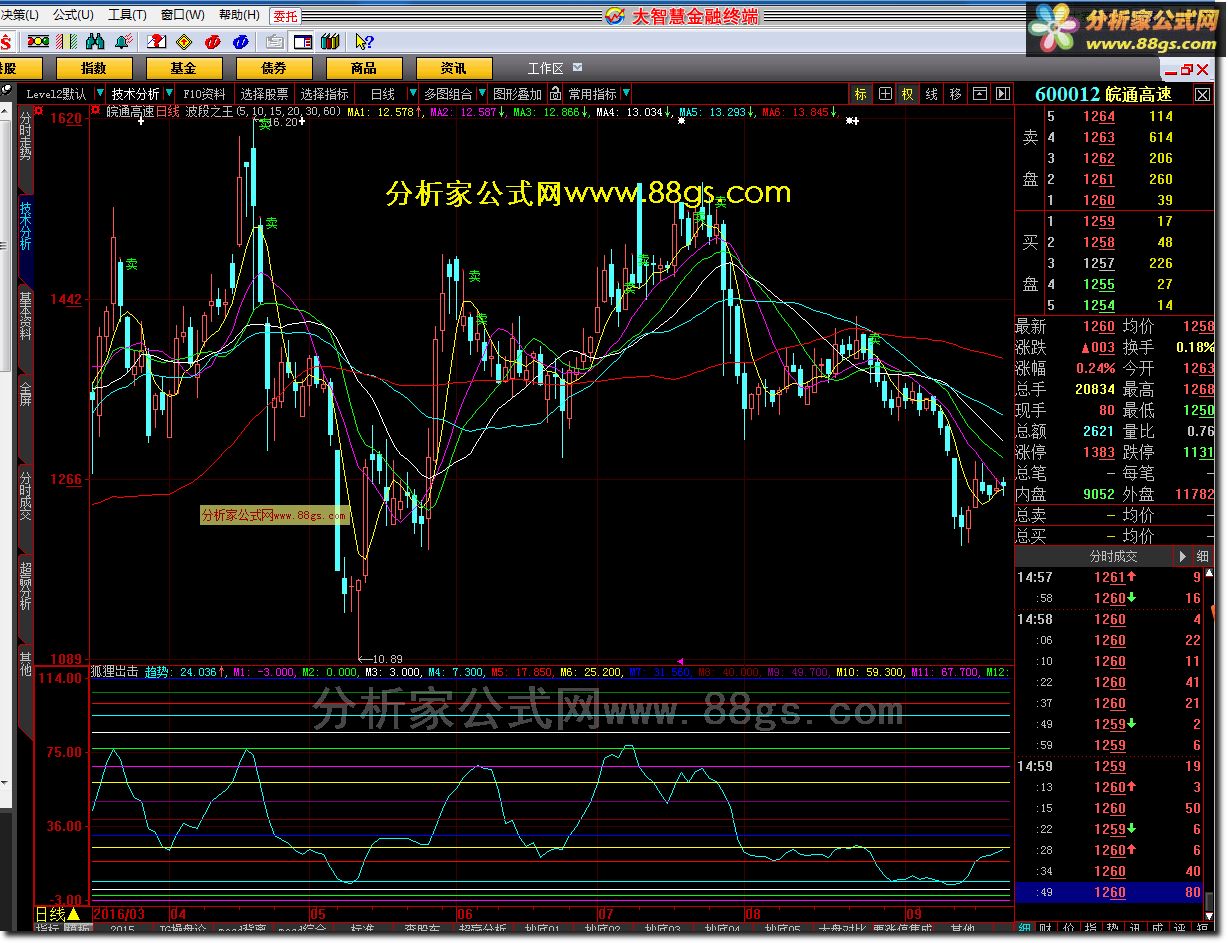Viewport: 1228px width, 943px height.
Task: Click the red S dollar toolbar icon
Action: tap(6, 42)
